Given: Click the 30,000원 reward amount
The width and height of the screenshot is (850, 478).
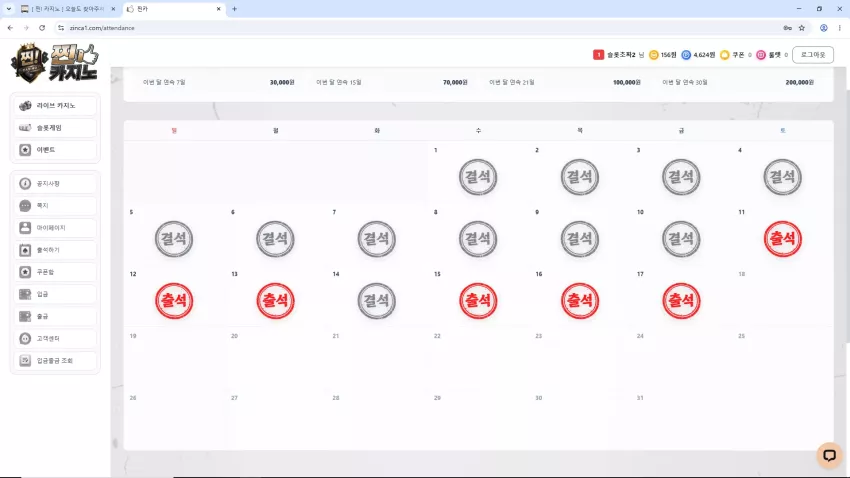Looking at the screenshot, I should (282, 82).
